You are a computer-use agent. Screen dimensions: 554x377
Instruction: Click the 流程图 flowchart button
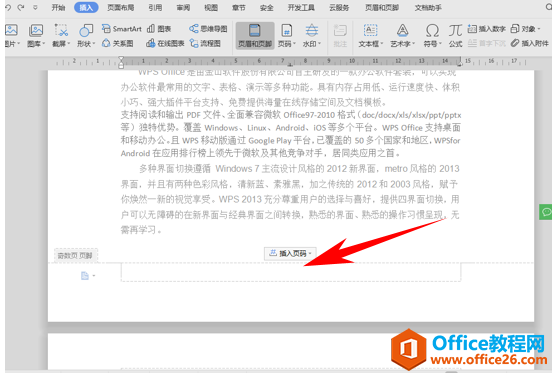point(205,43)
